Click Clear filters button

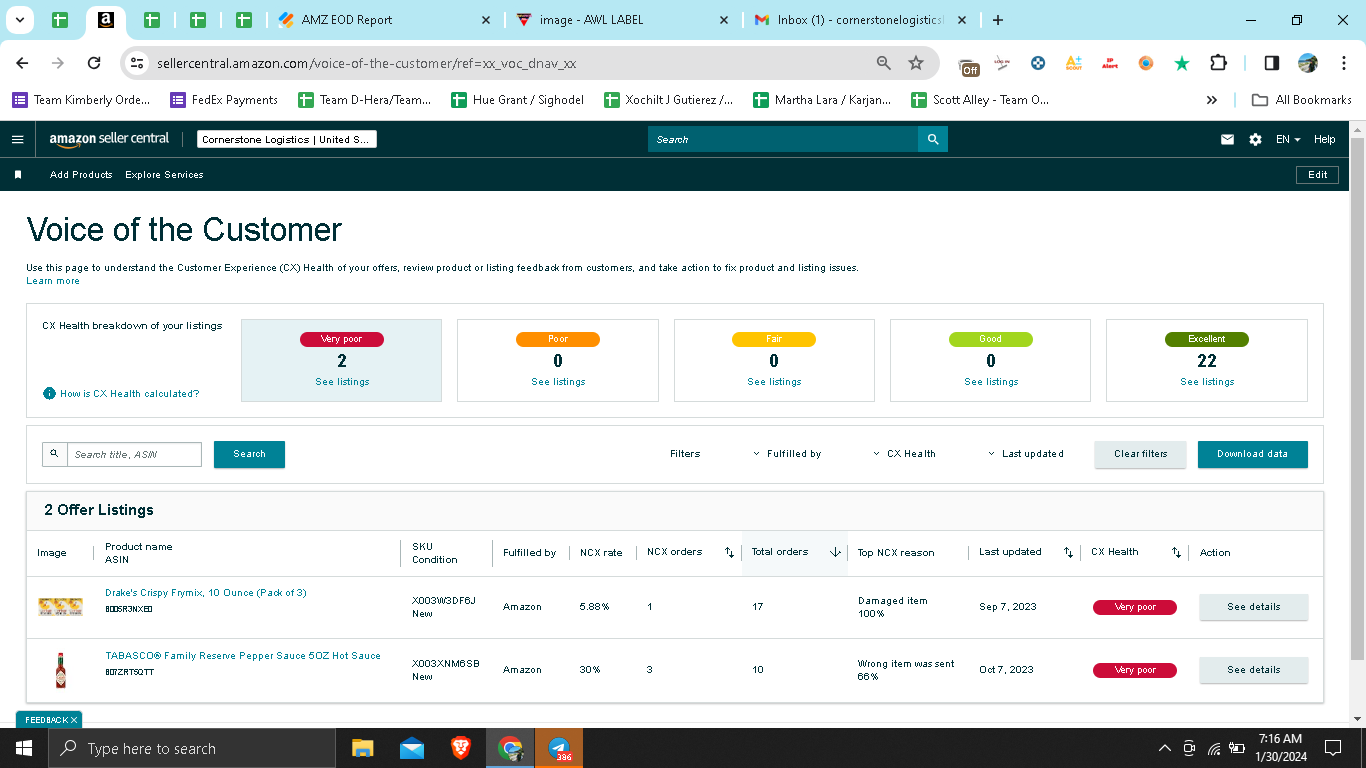(1140, 454)
